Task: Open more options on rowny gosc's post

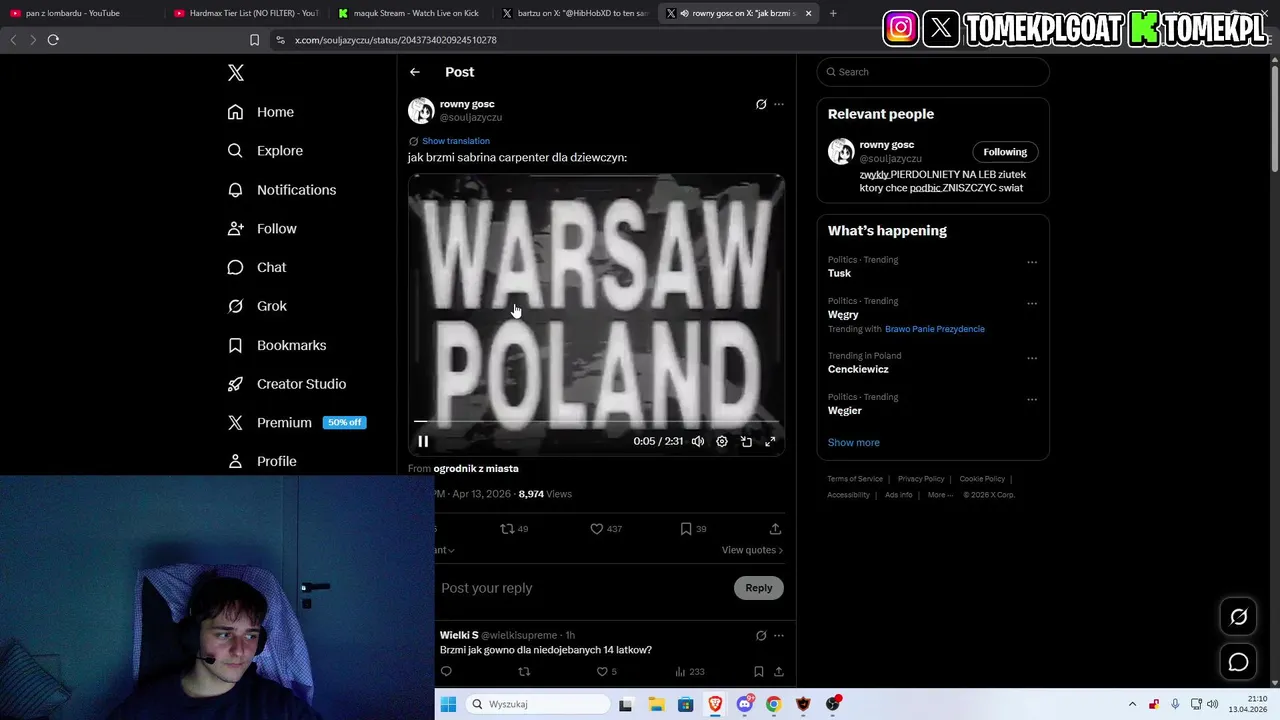Action: [x=779, y=104]
